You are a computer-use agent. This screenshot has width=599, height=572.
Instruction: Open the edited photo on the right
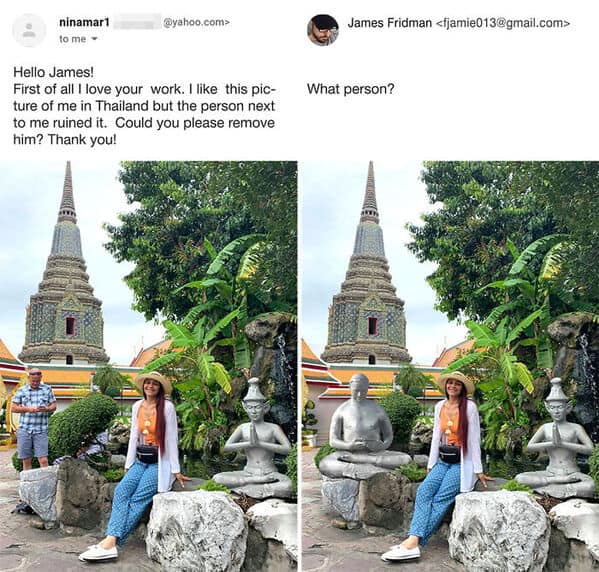[450, 366]
